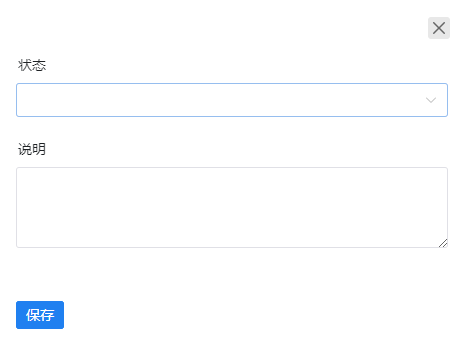Image resolution: width=468 pixels, height=361 pixels.
Task: Place cursor in the description box
Action: pyautogui.click(x=232, y=208)
